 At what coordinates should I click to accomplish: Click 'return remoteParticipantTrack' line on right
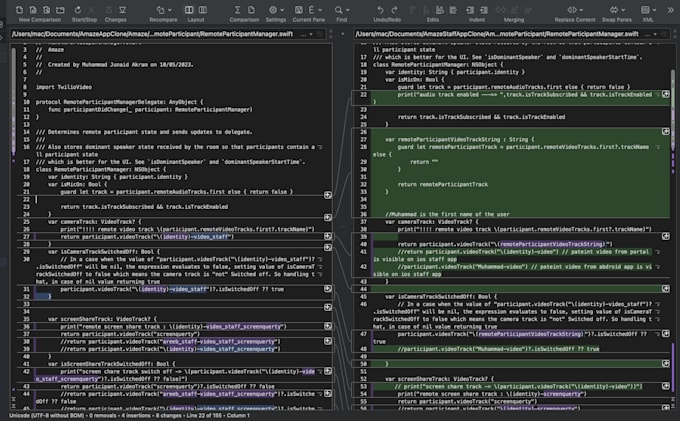click(x=443, y=184)
